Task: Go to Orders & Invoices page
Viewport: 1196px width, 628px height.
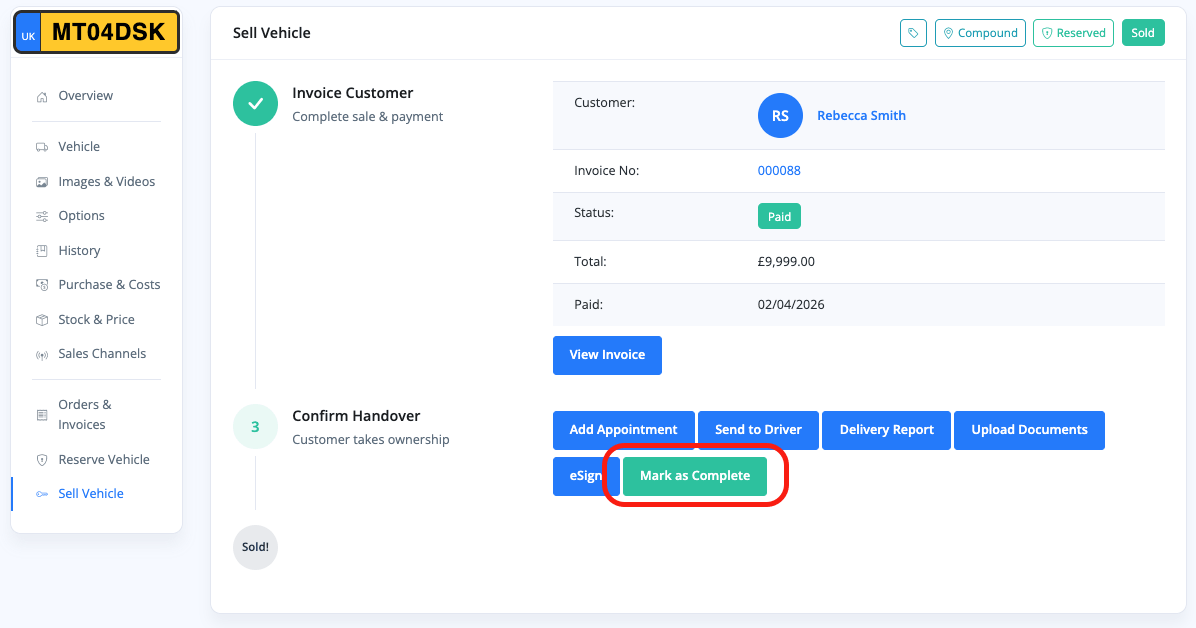Action: point(85,414)
